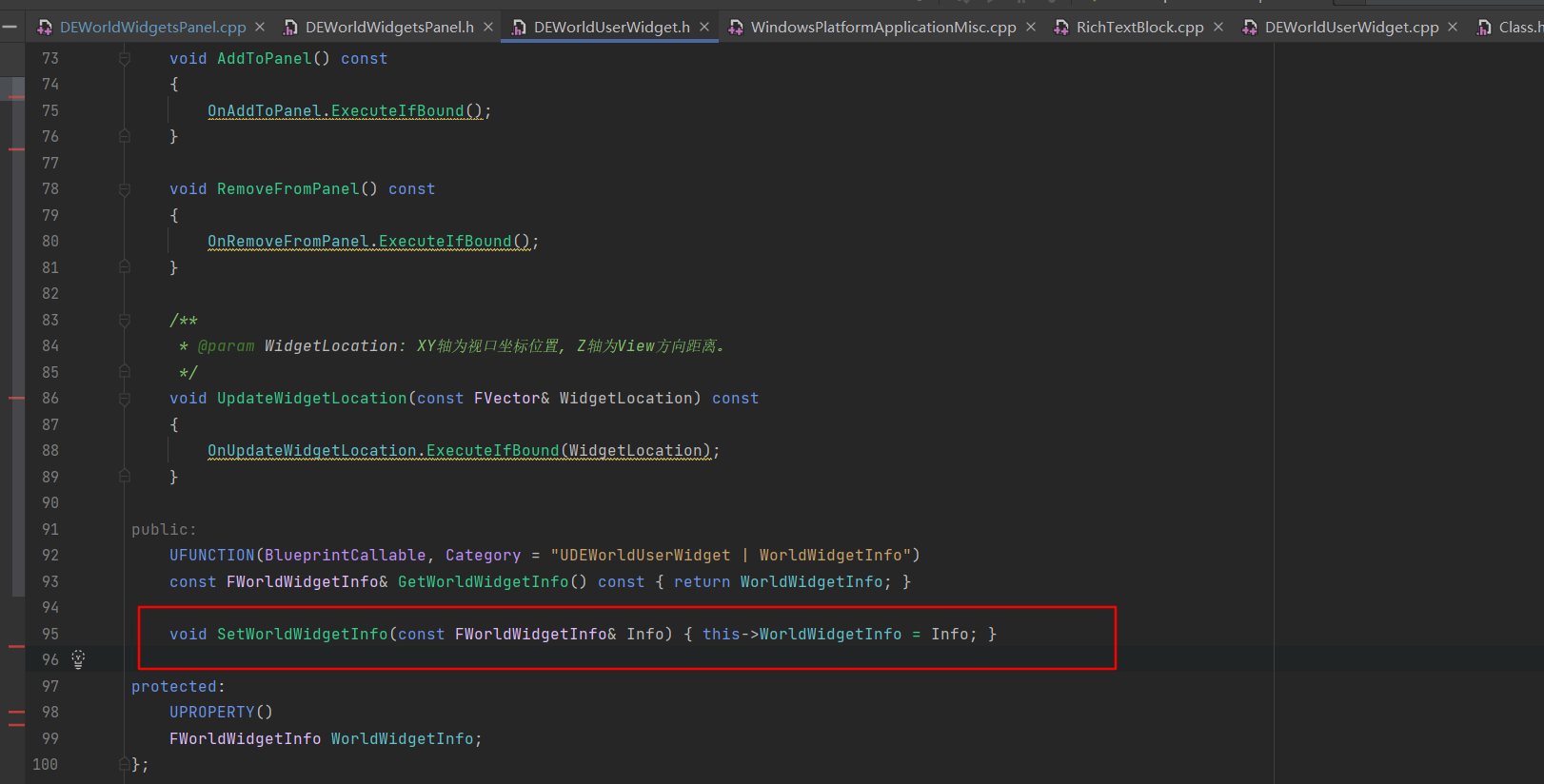Click the file icon on RichTextBlock.cpp tab
The image size is (1544, 784).
point(1061,28)
